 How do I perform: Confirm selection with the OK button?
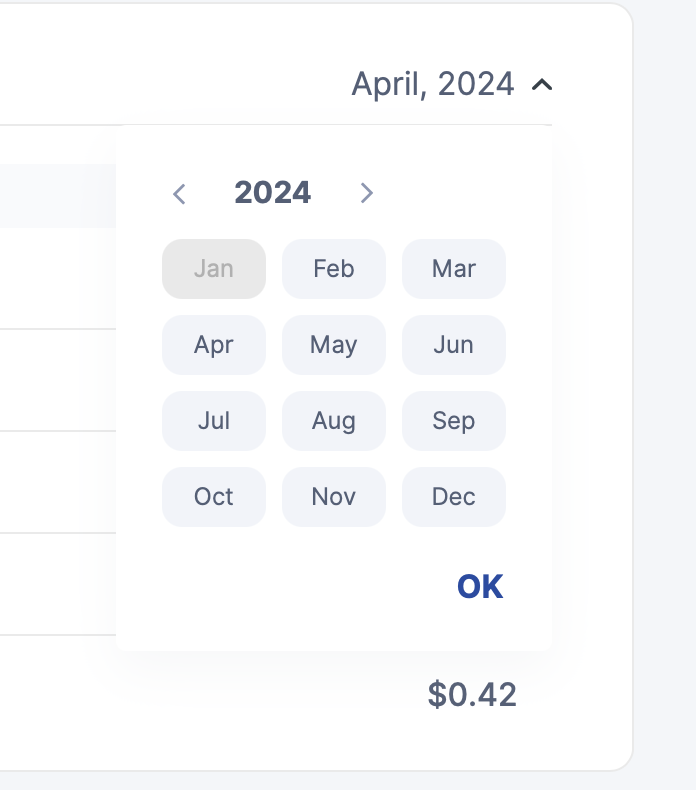tap(480, 586)
